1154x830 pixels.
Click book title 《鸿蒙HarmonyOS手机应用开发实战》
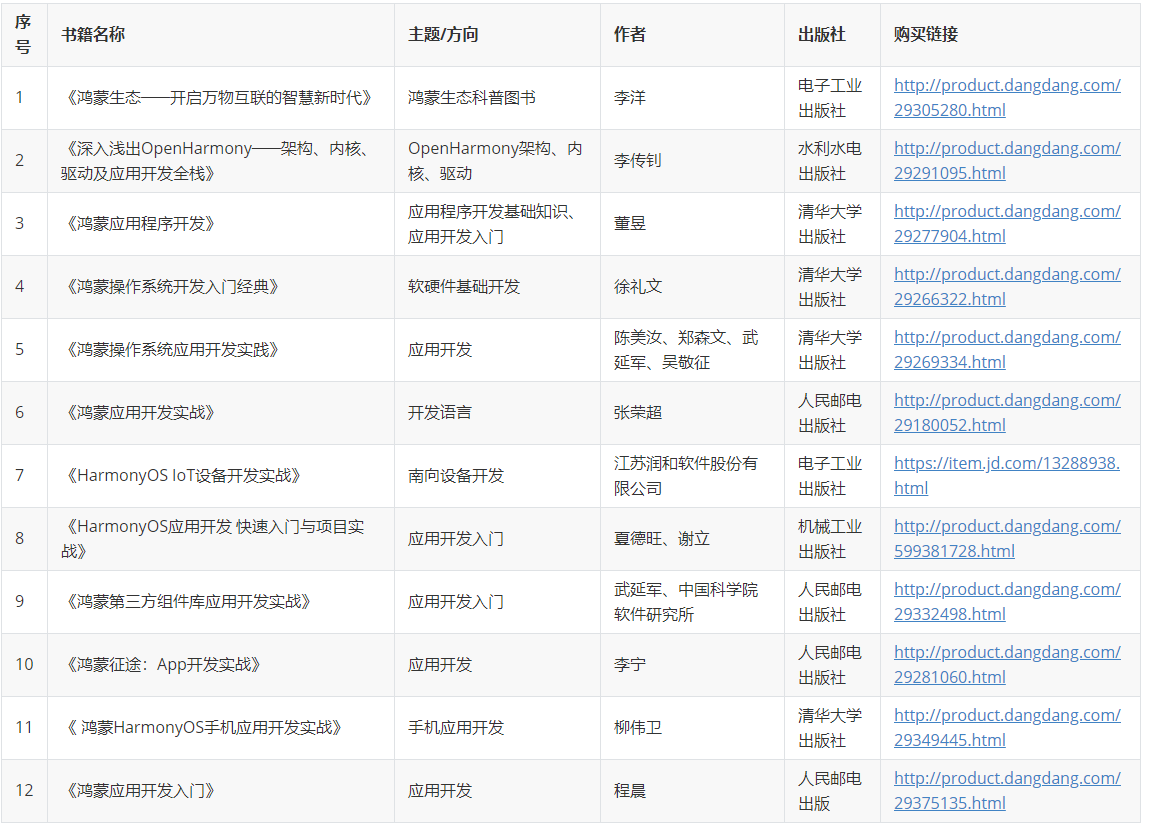point(202,728)
